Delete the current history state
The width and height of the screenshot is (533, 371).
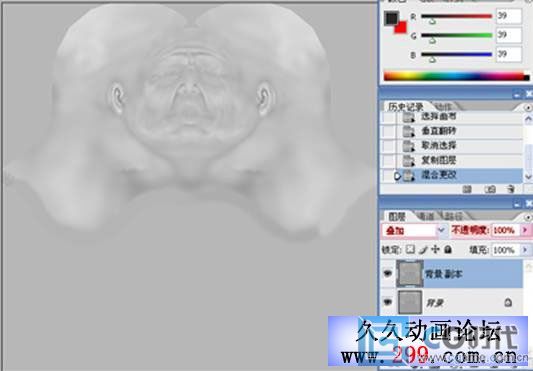tap(510, 189)
